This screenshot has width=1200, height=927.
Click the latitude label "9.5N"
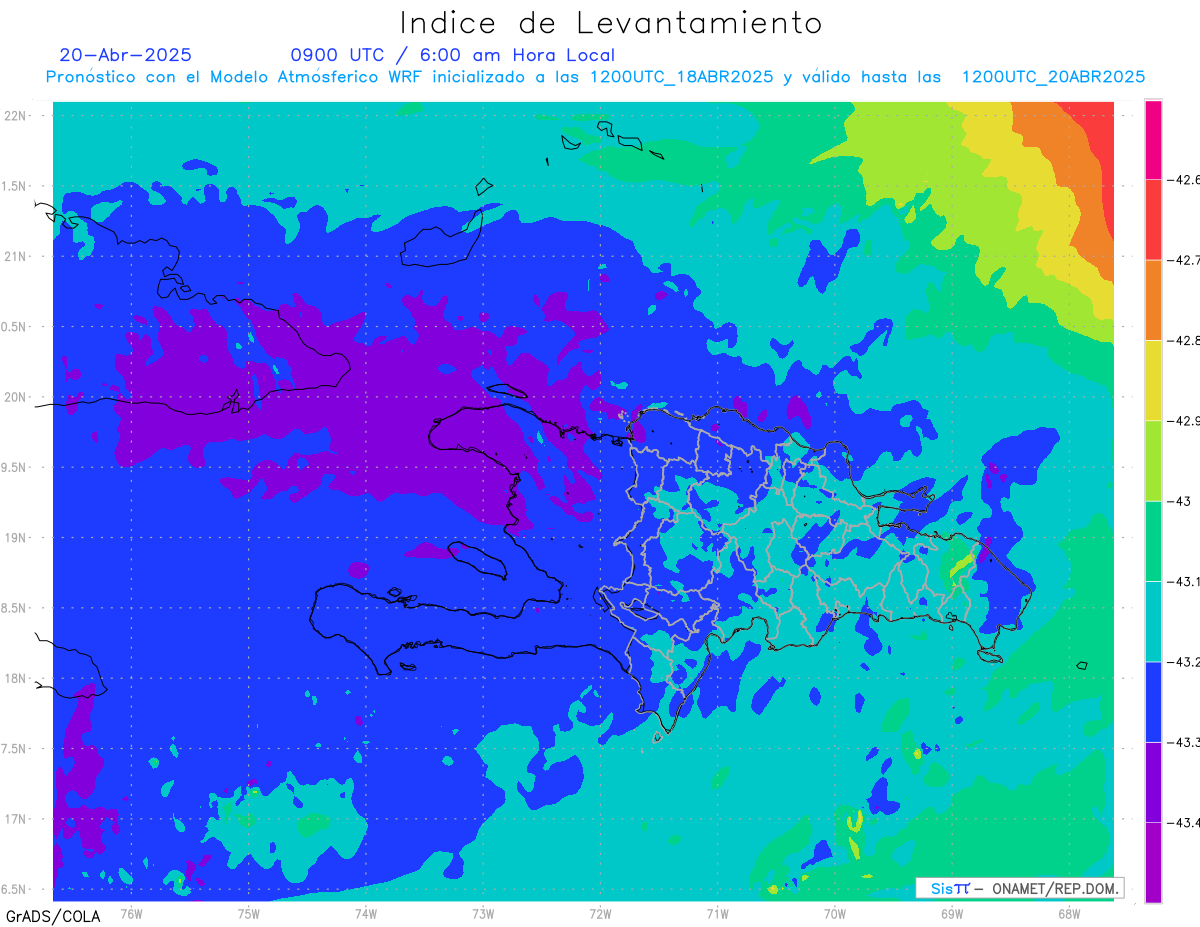[x=15, y=467]
